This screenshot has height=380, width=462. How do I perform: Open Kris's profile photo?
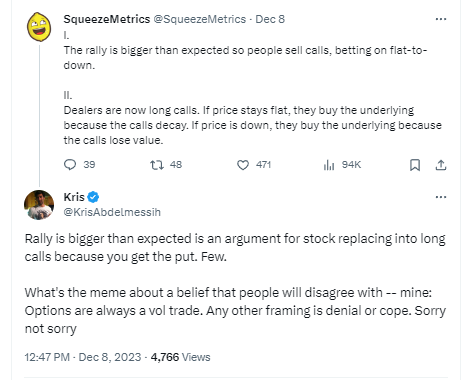tap(39, 205)
